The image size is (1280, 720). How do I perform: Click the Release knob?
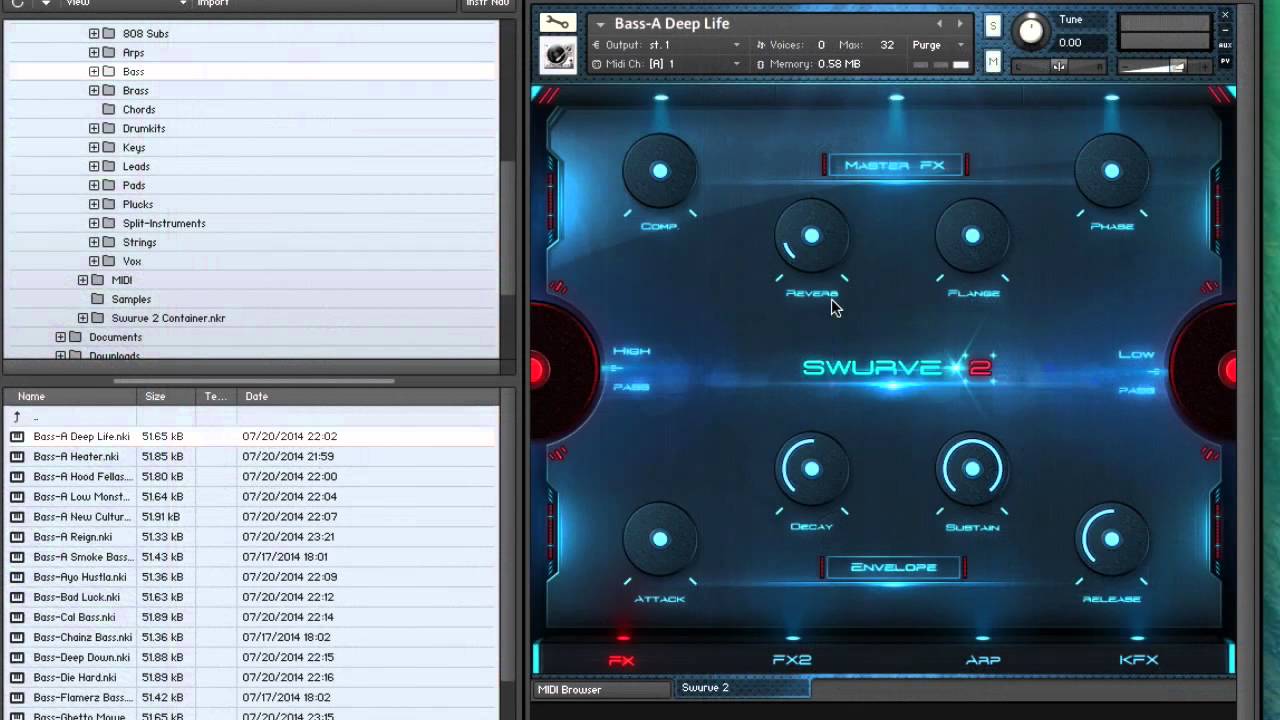[1111, 539]
